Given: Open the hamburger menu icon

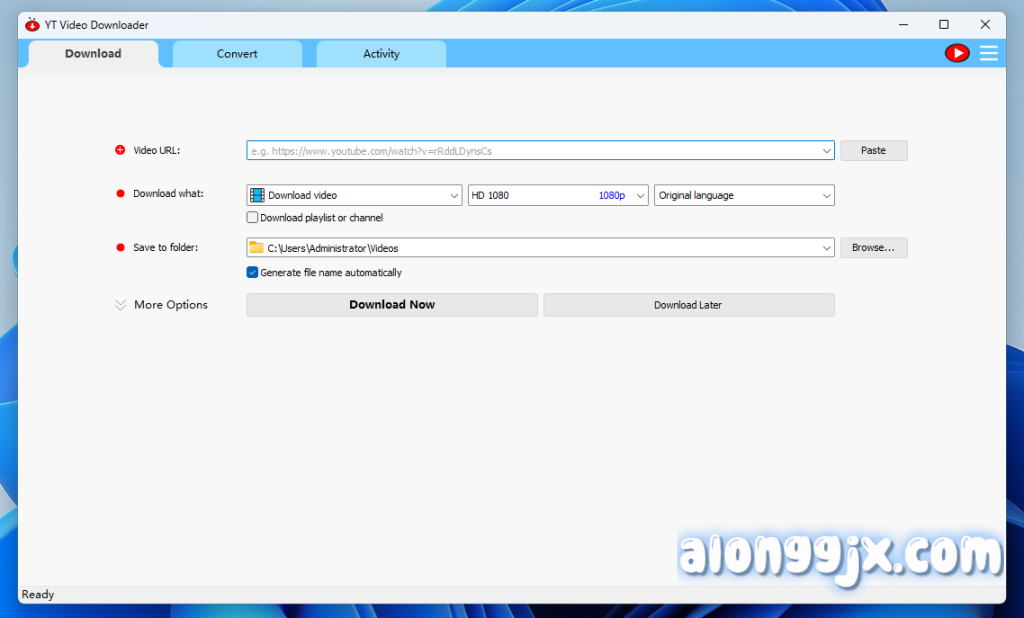Looking at the screenshot, I should point(988,53).
